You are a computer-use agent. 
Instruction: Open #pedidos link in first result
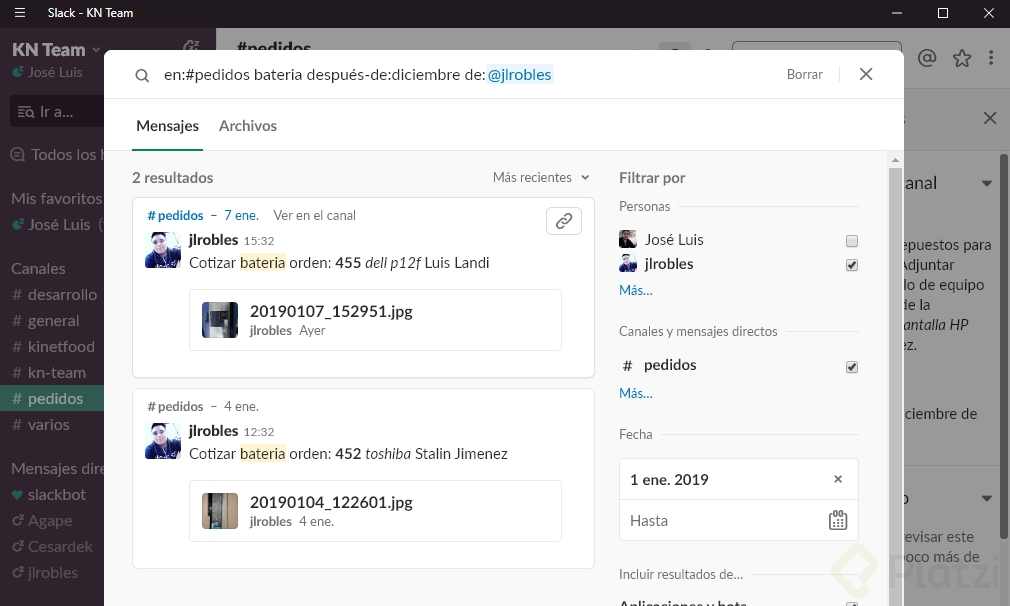coord(175,215)
